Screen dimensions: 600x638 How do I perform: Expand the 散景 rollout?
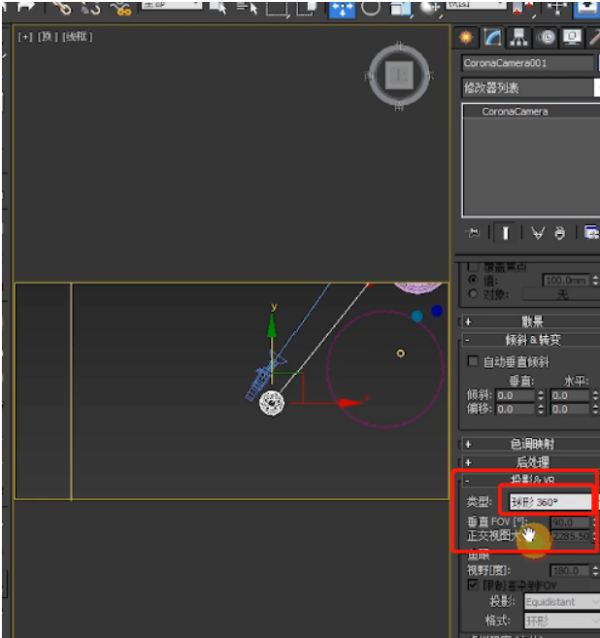pos(530,322)
